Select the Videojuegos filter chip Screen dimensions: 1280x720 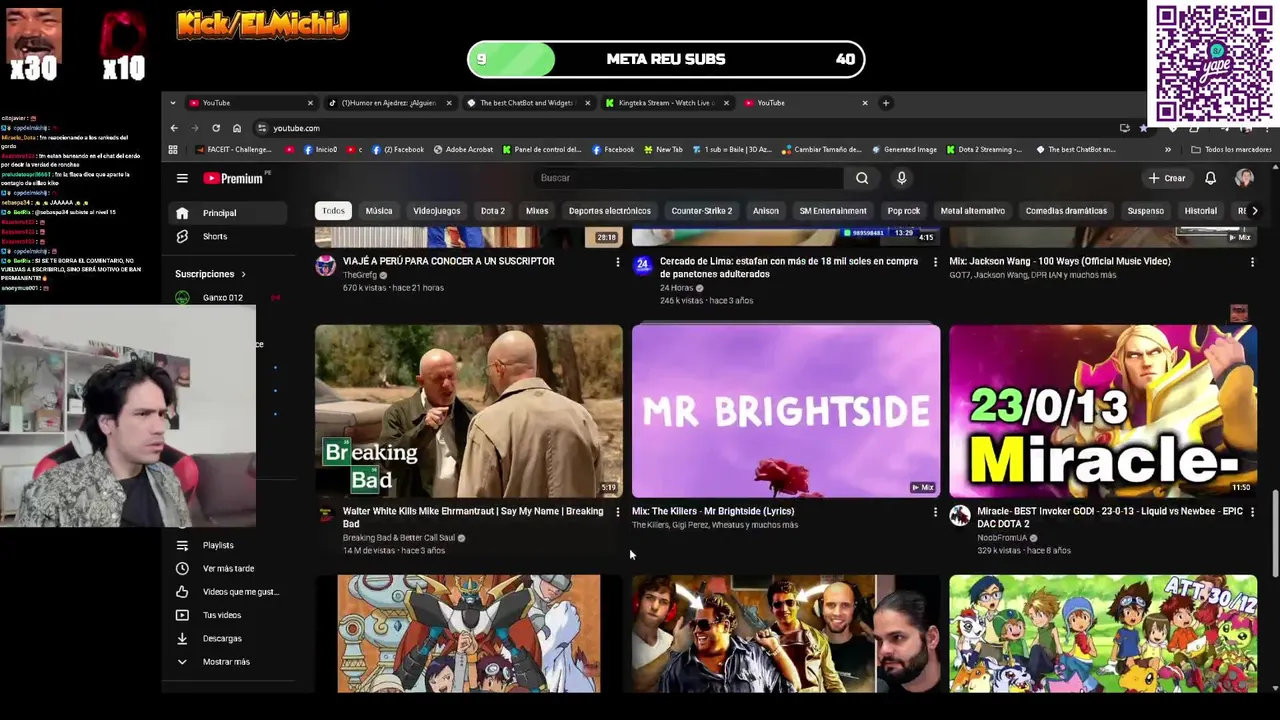(437, 211)
